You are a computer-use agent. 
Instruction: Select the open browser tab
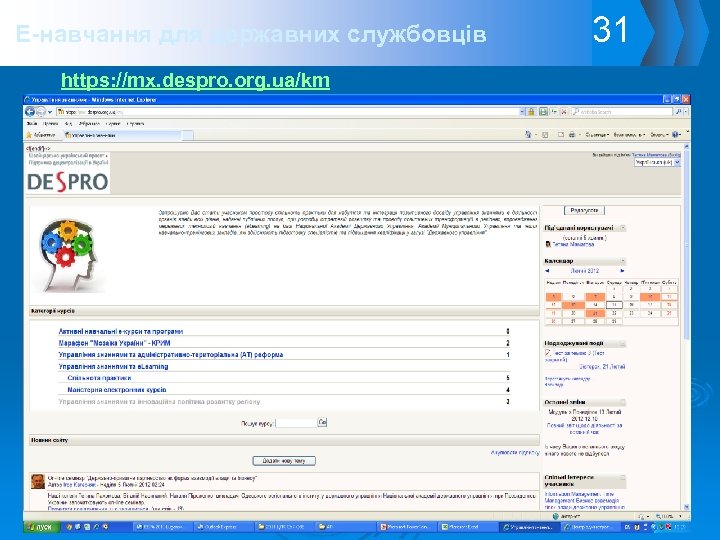pyautogui.click(x=122, y=135)
